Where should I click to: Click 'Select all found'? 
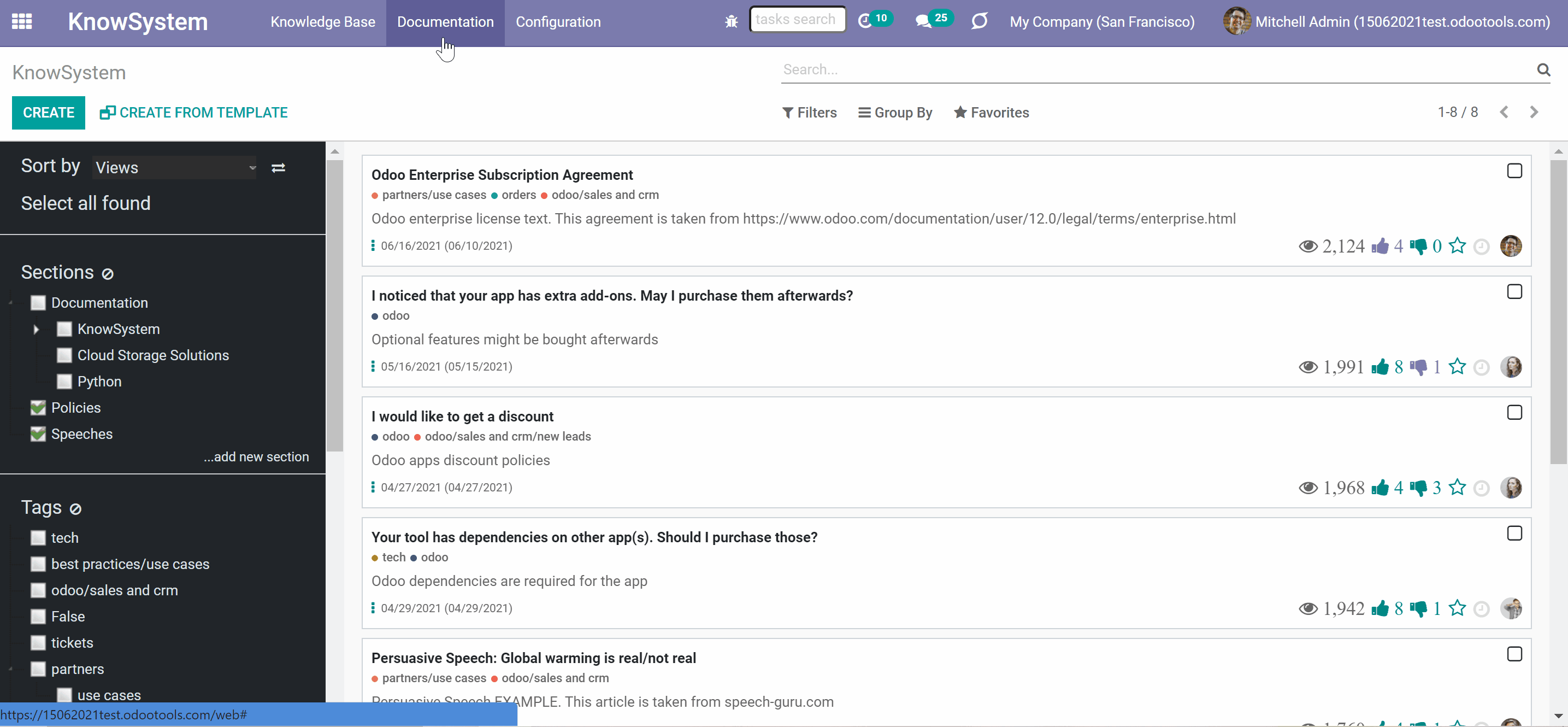[x=86, y=203]
